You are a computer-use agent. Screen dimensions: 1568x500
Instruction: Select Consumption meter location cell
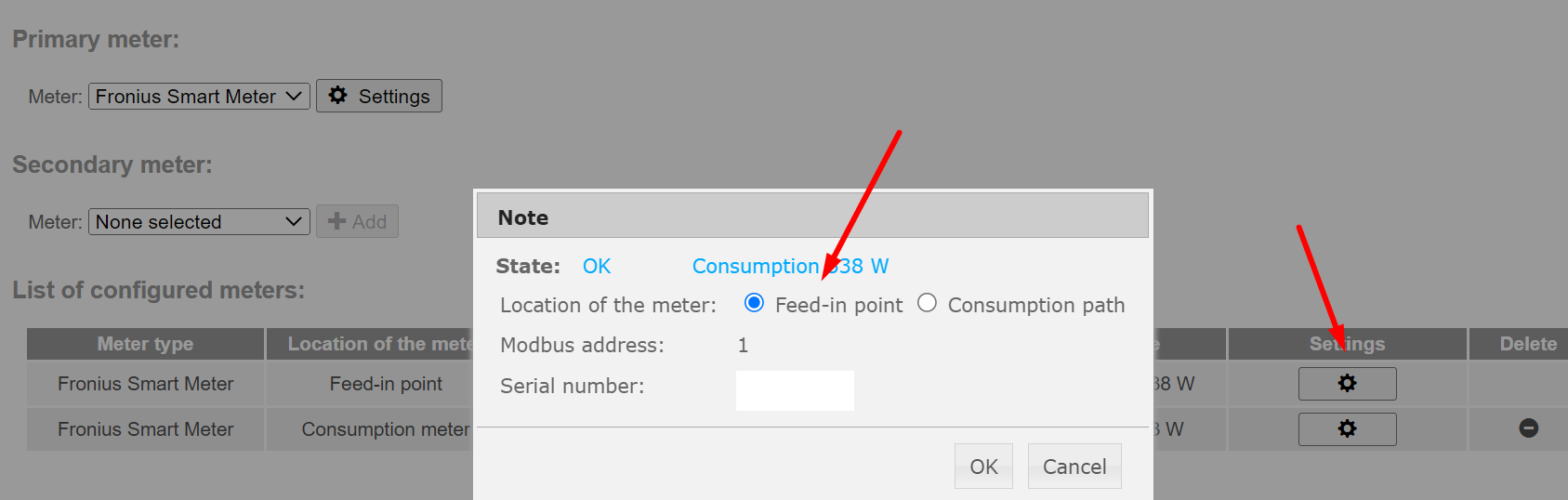[x=385, y=429]
